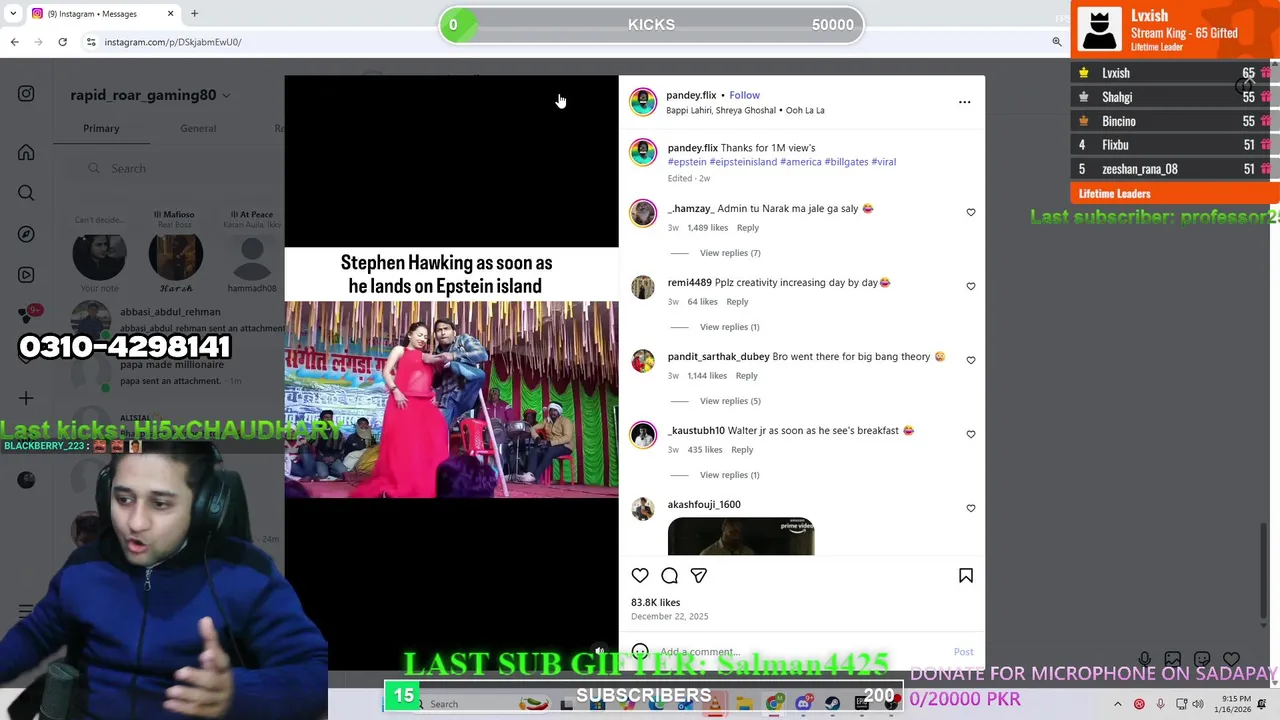Open the hamburger More menu in the sidebar

tap(26, 611)
